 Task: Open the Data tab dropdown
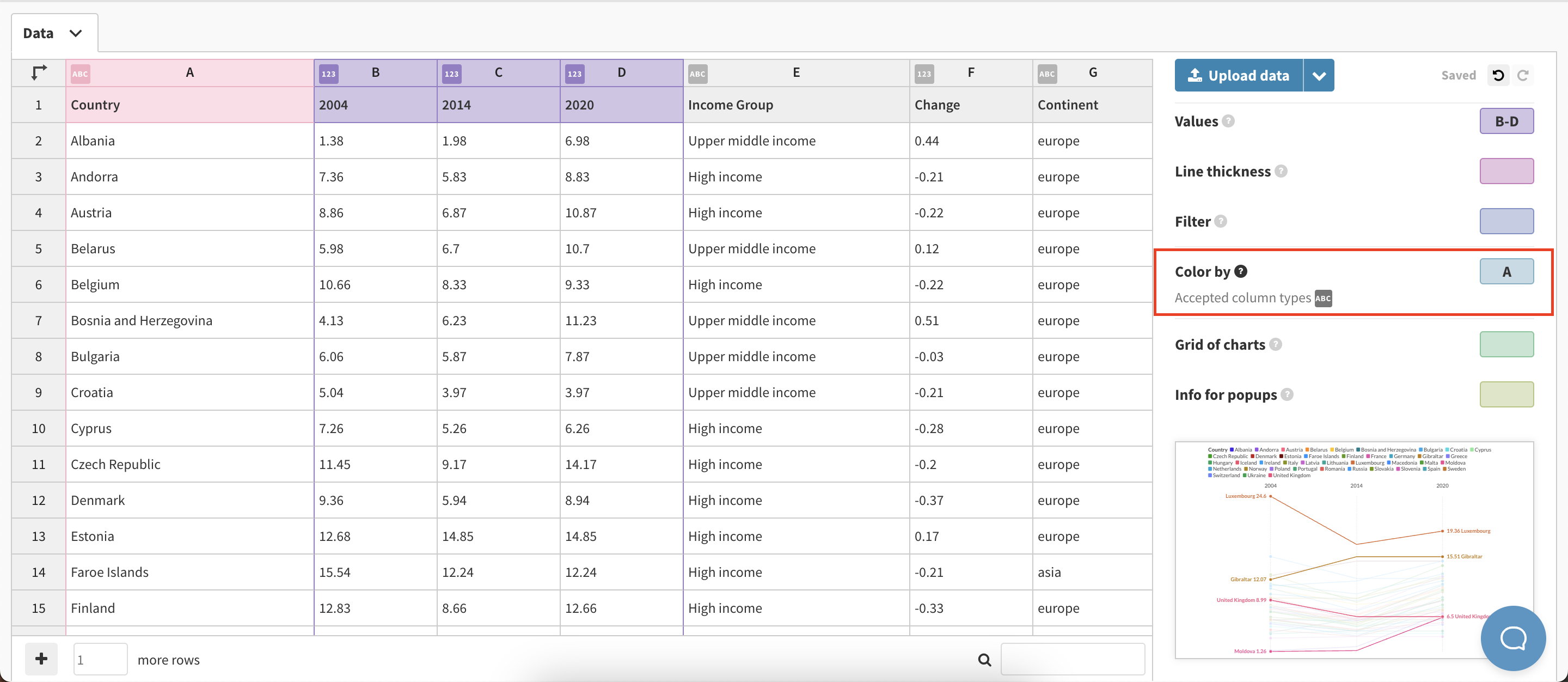click(76, 33)
